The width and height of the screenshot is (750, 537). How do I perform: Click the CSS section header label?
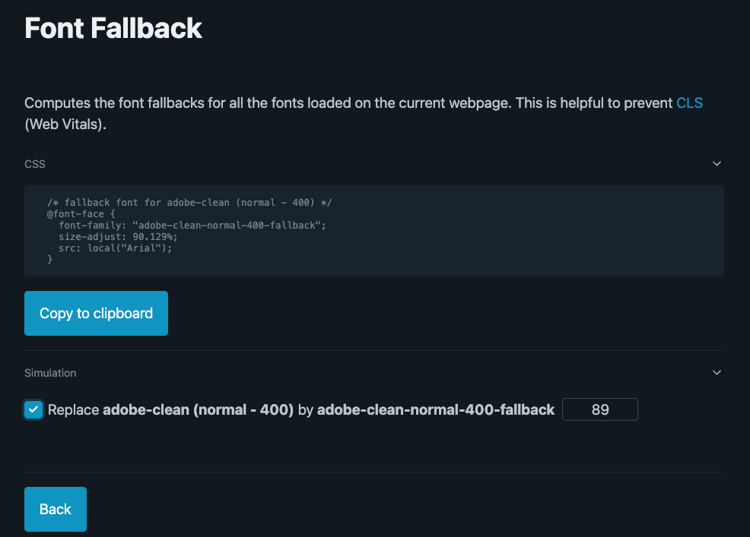tap(35, 164)
